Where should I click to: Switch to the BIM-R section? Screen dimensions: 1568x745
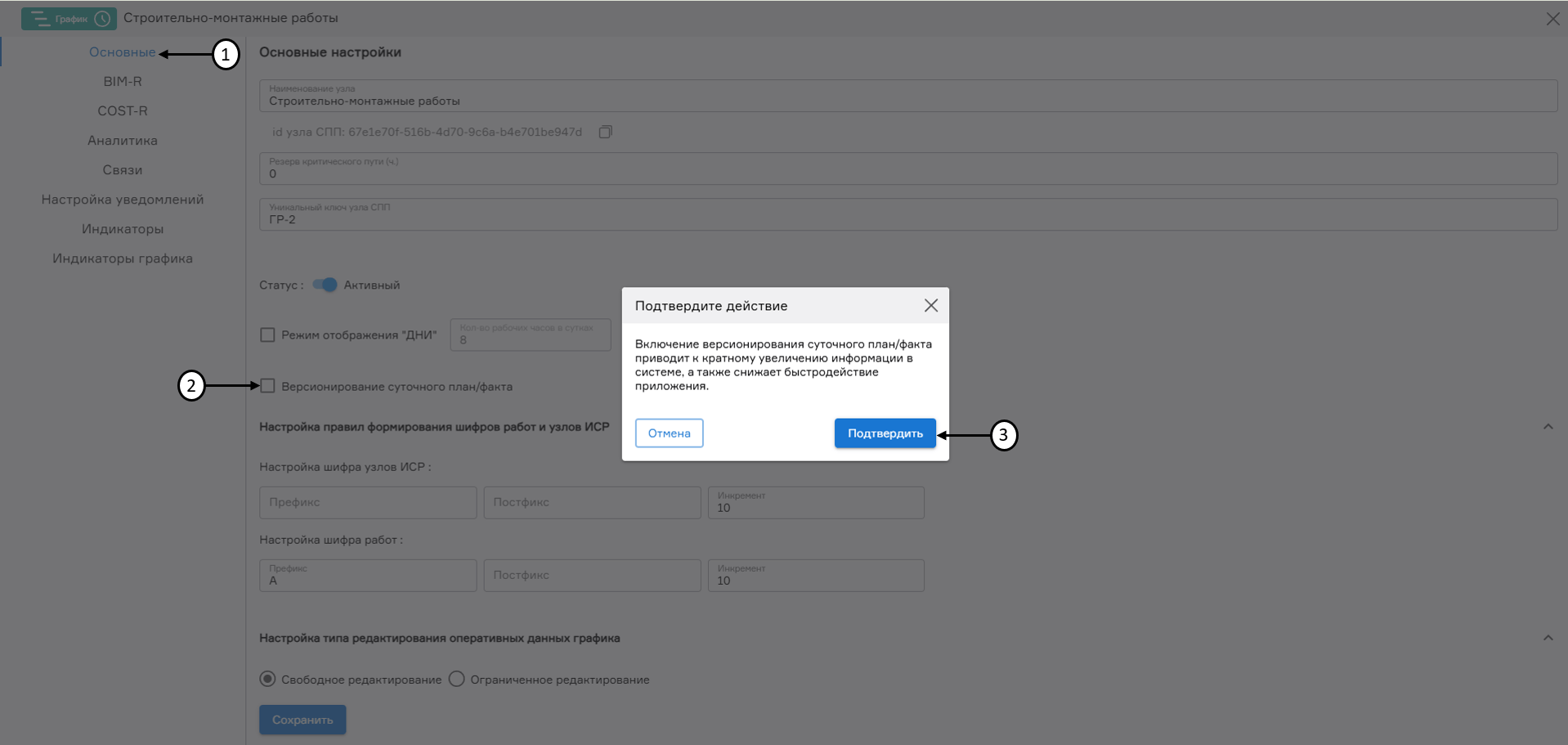point(122,81)
